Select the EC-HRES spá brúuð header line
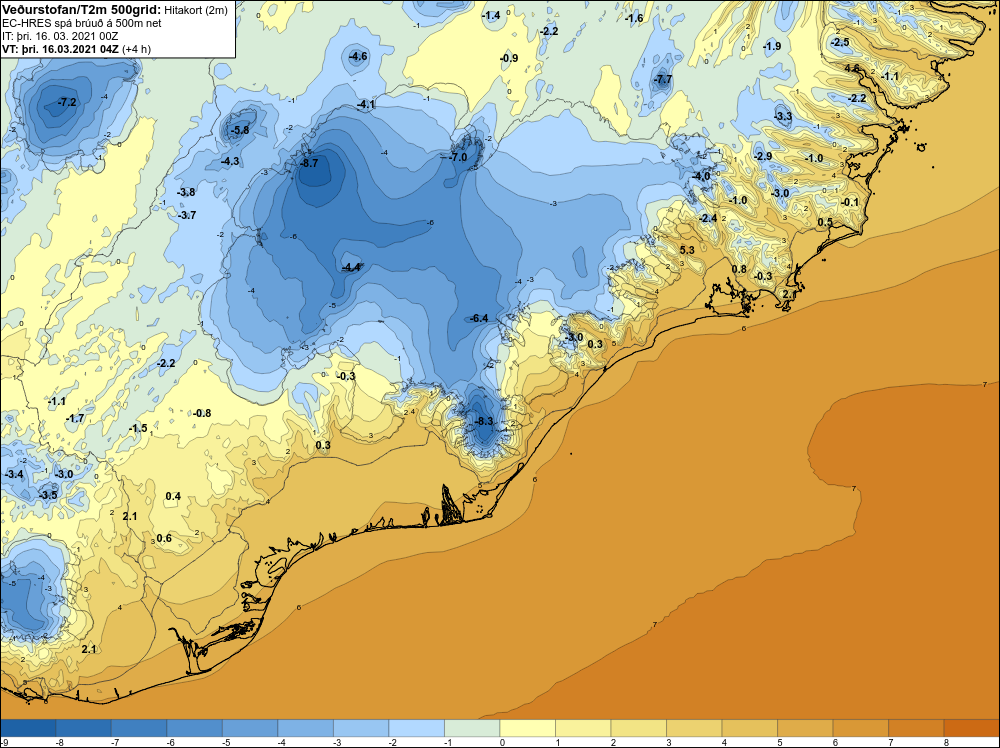Image resolution: width=1000 pixels, height=748 pixels. (82, 24)
